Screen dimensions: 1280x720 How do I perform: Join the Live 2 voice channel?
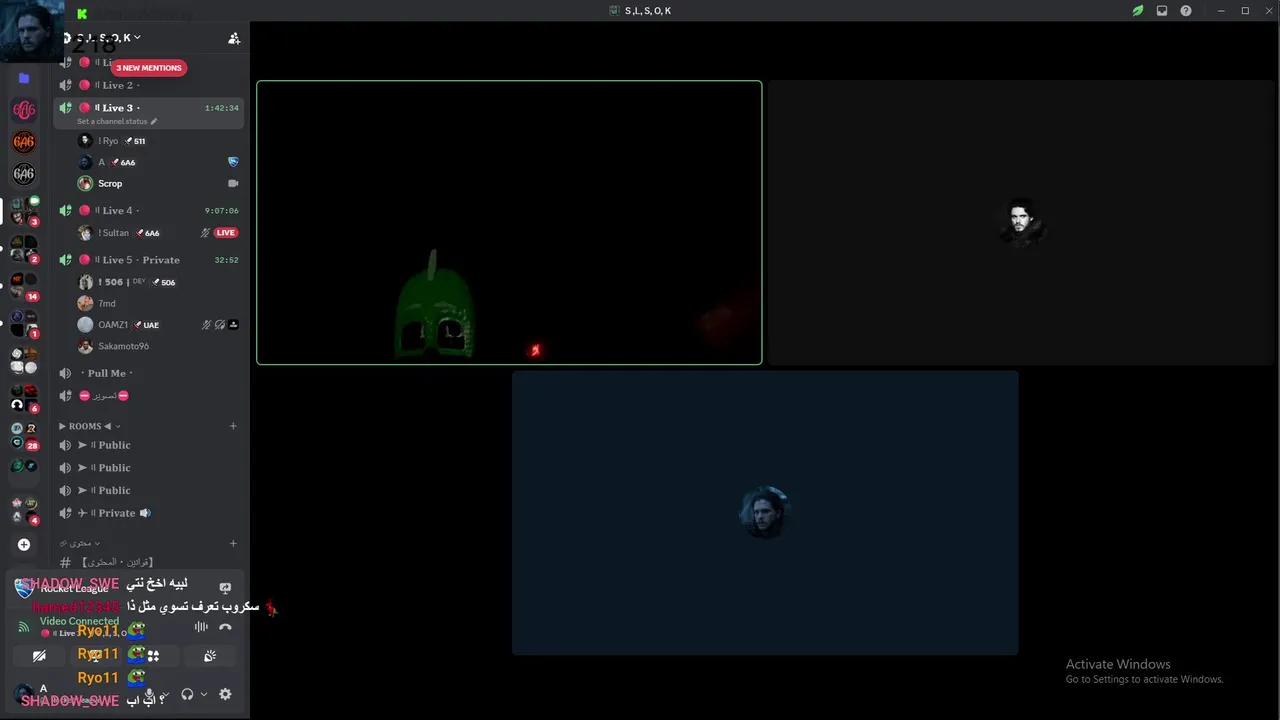coord(148,85)
